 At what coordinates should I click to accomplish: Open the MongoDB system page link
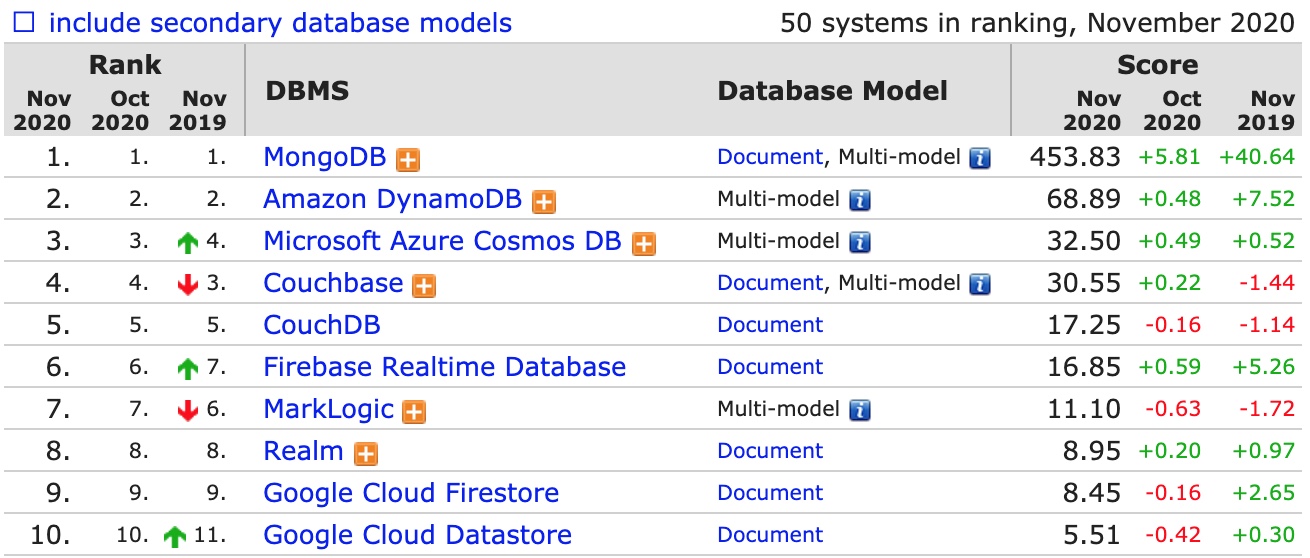(x=326, y=157)
